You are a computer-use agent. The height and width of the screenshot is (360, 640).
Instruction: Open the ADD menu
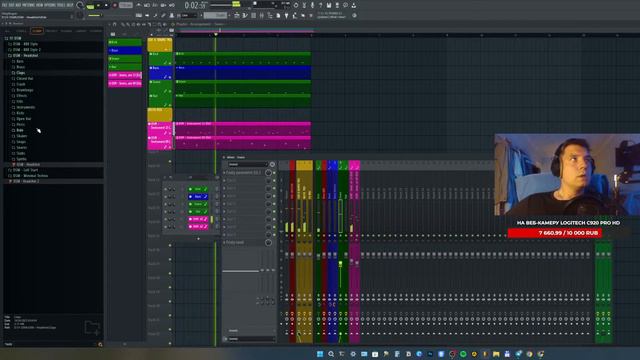tap(18, 5)
